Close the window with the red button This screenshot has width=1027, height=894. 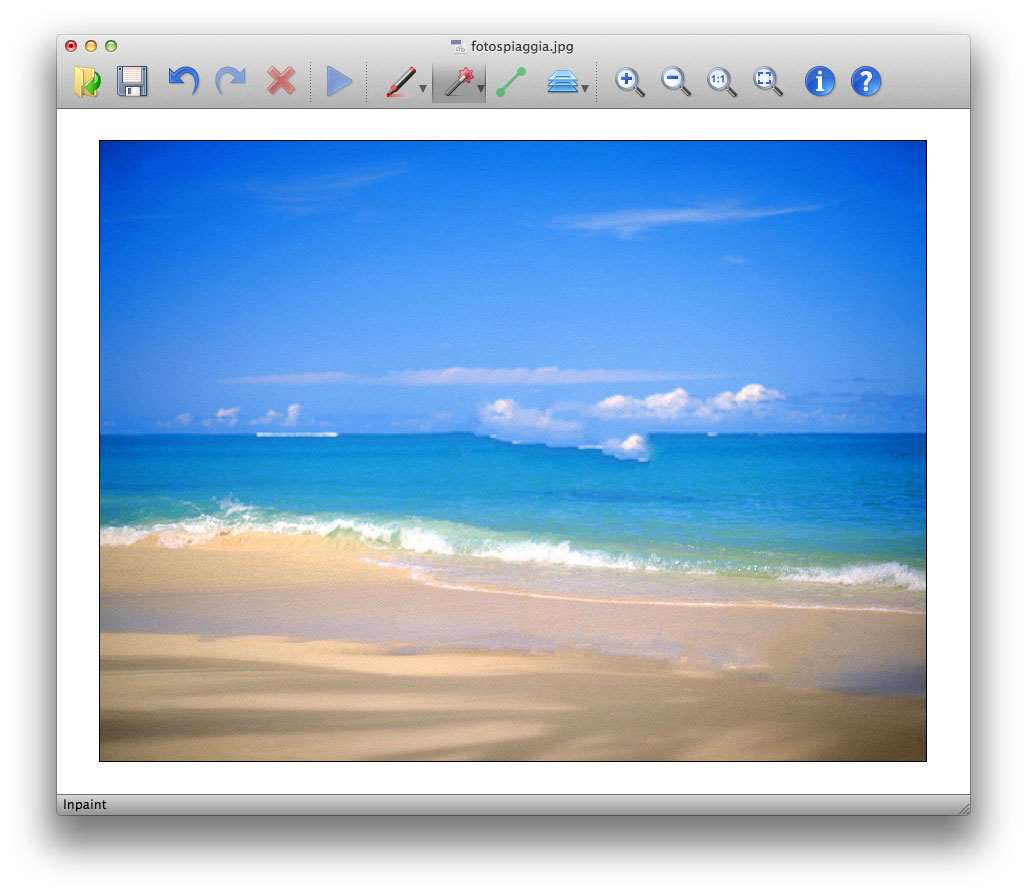71,46
